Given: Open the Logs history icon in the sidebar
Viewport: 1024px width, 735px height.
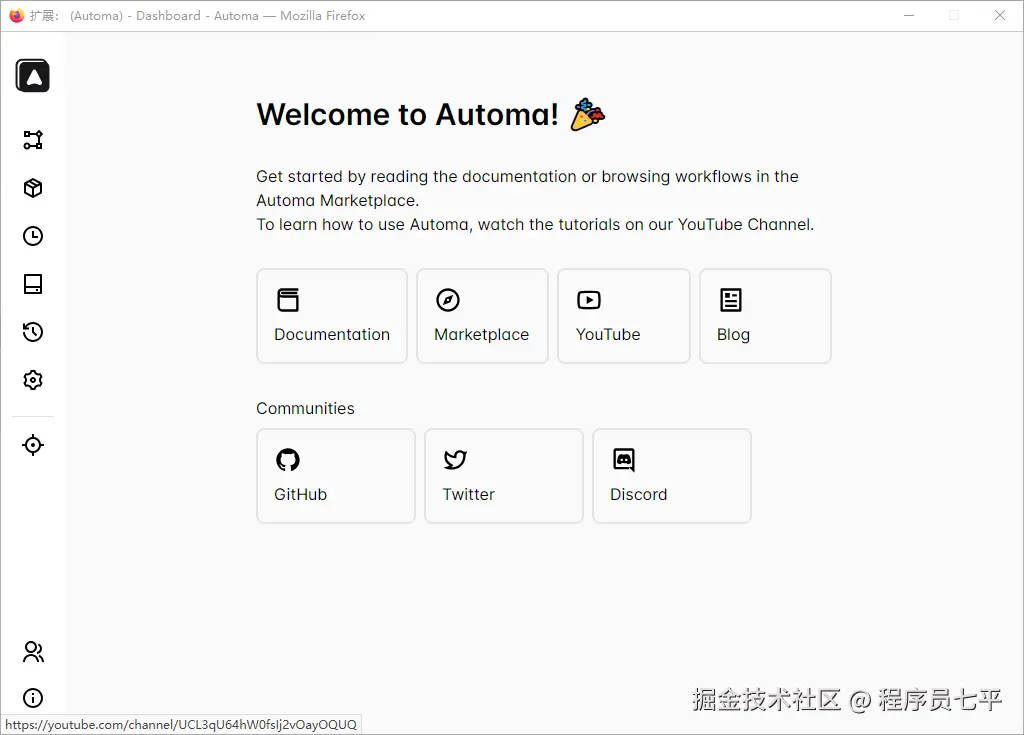Looking at the screenshot, I should point(33,332).
